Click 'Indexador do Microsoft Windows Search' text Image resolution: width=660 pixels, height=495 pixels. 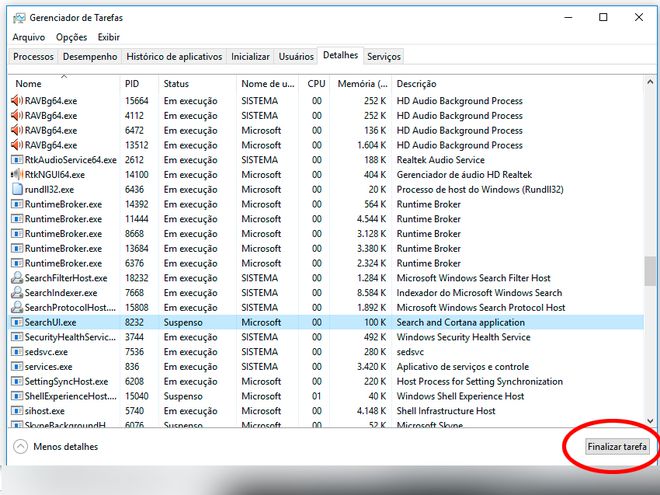[479, 293]
